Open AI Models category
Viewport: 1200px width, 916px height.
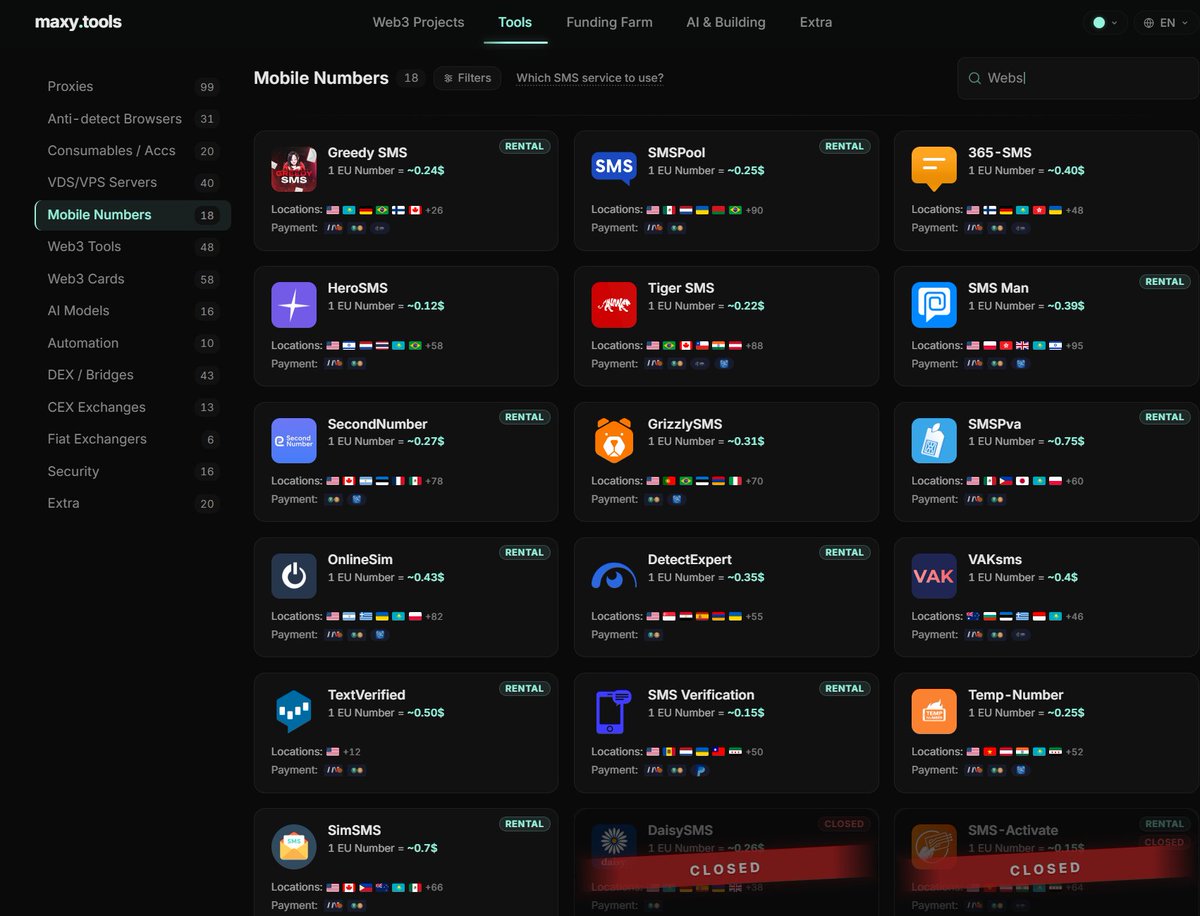pyautogui.click(x=132, y=310)
